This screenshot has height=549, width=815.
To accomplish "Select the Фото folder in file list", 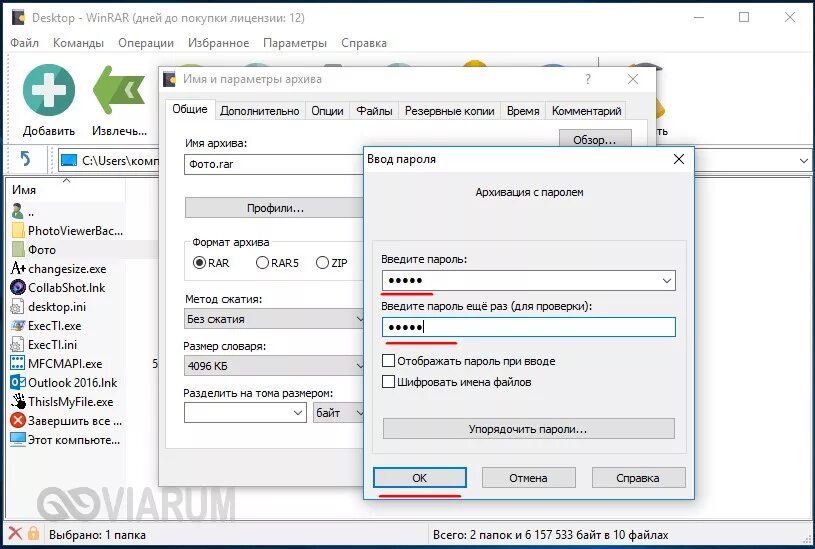I will tap(42, 250).
